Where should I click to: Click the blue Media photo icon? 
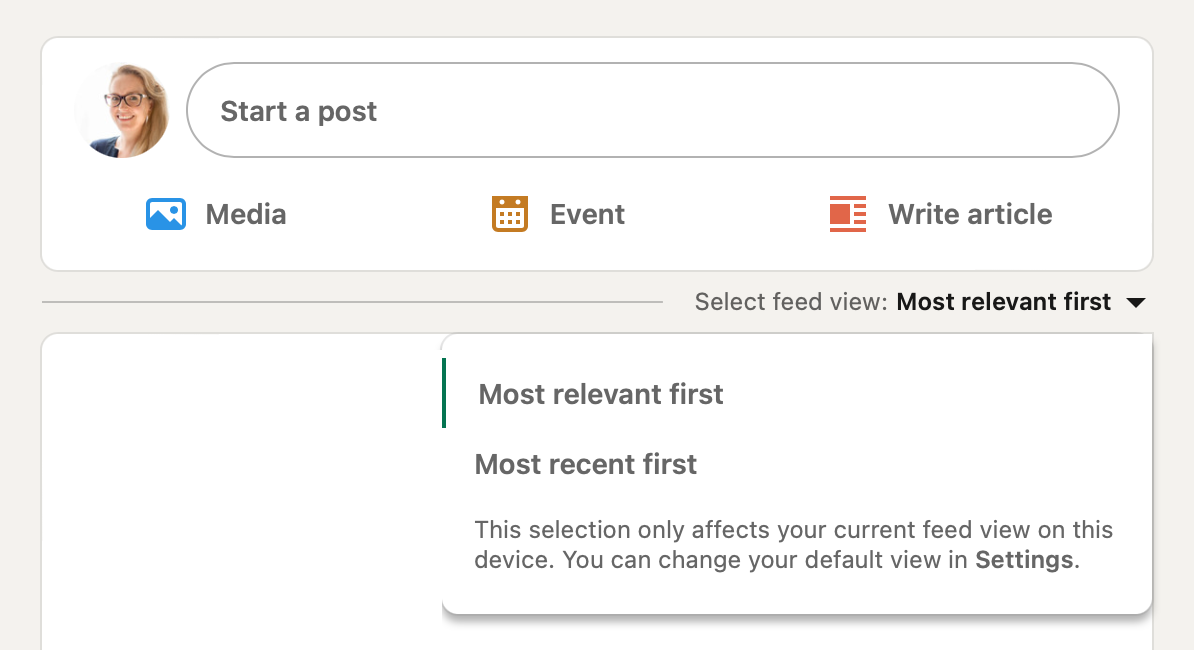click(x=166, y=214)
